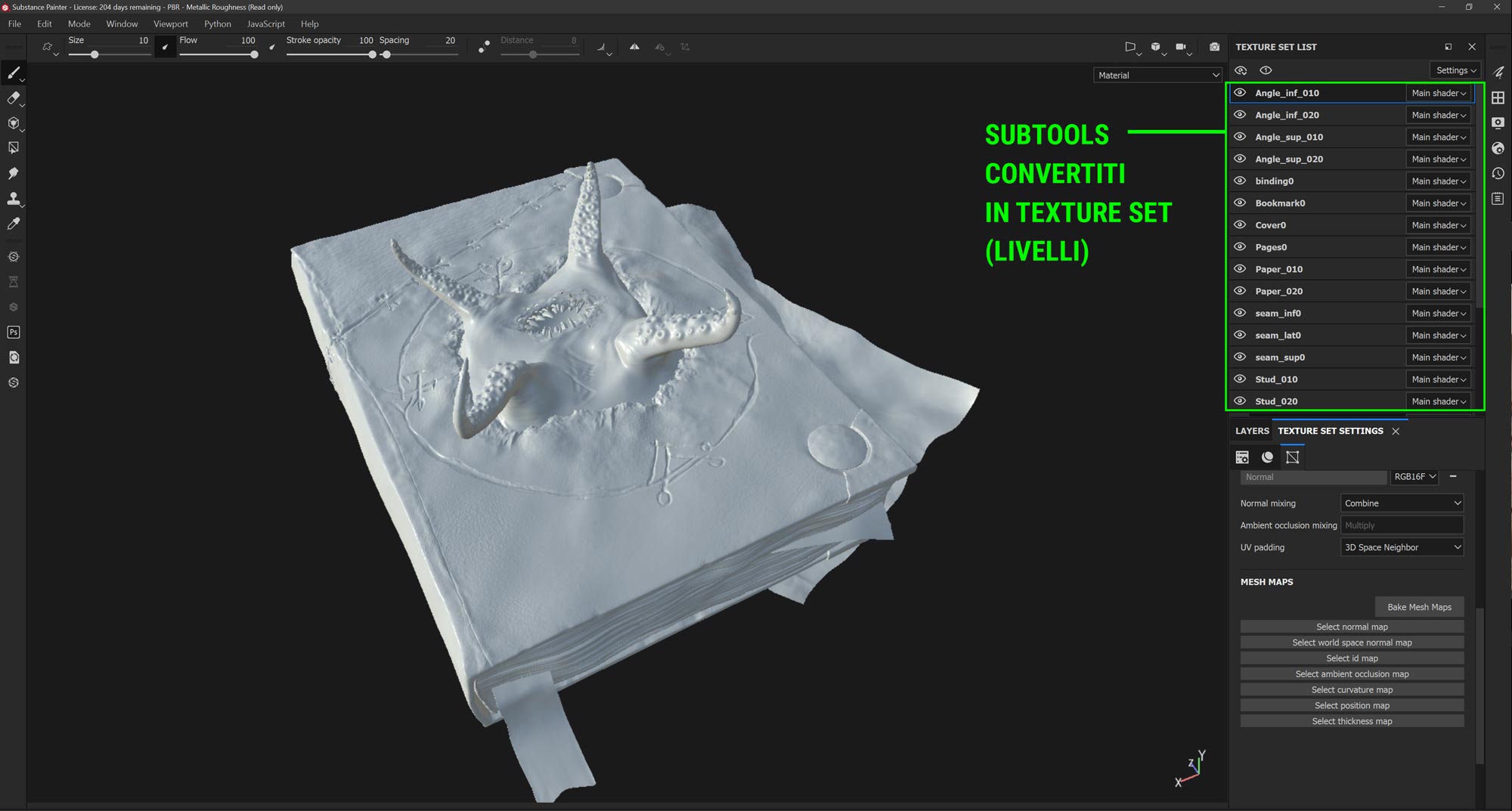Open general texture set settings icon tab

tap(1242, 457)
